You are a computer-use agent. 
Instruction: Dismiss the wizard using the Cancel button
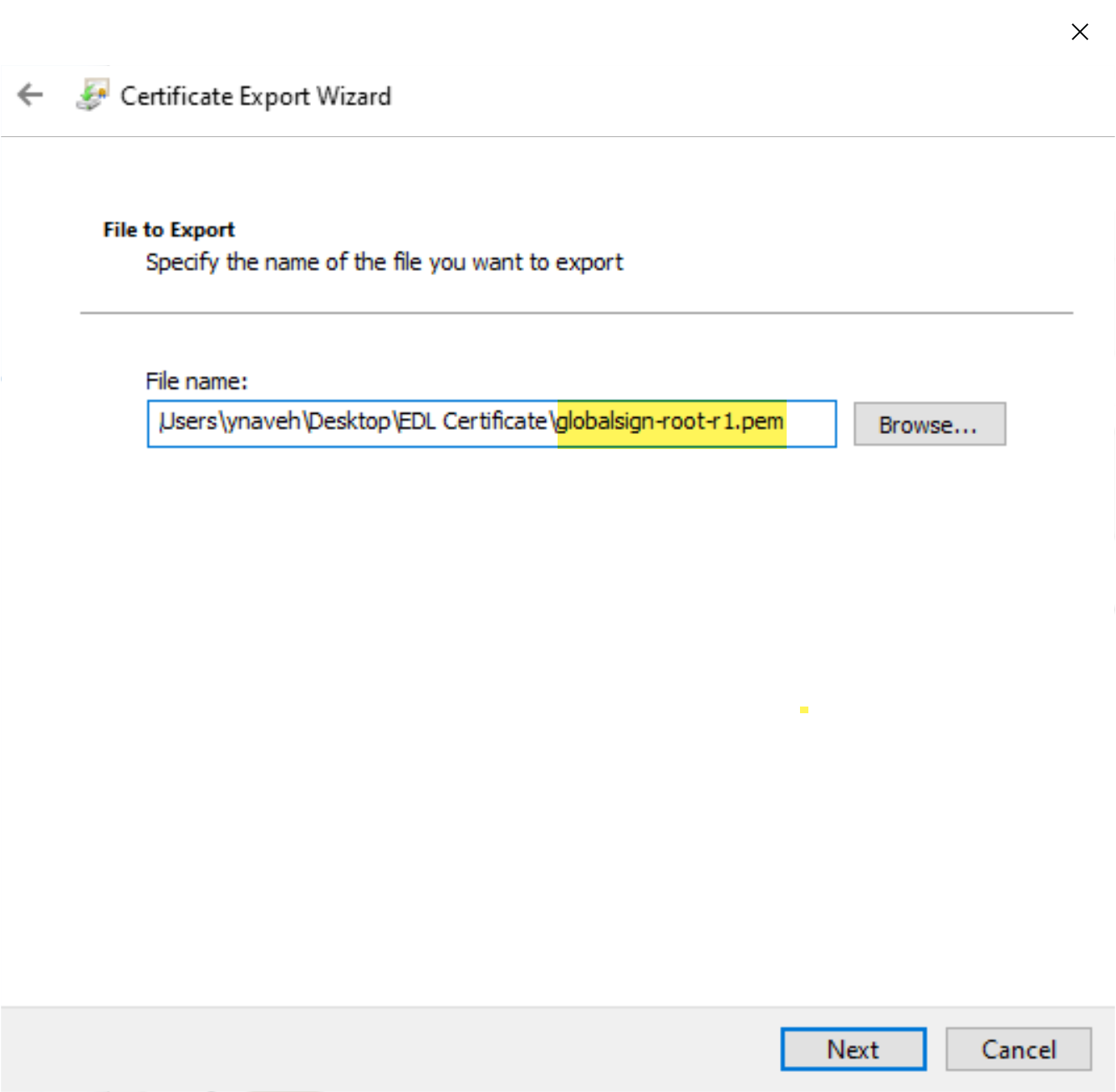pos(1017,1049)
